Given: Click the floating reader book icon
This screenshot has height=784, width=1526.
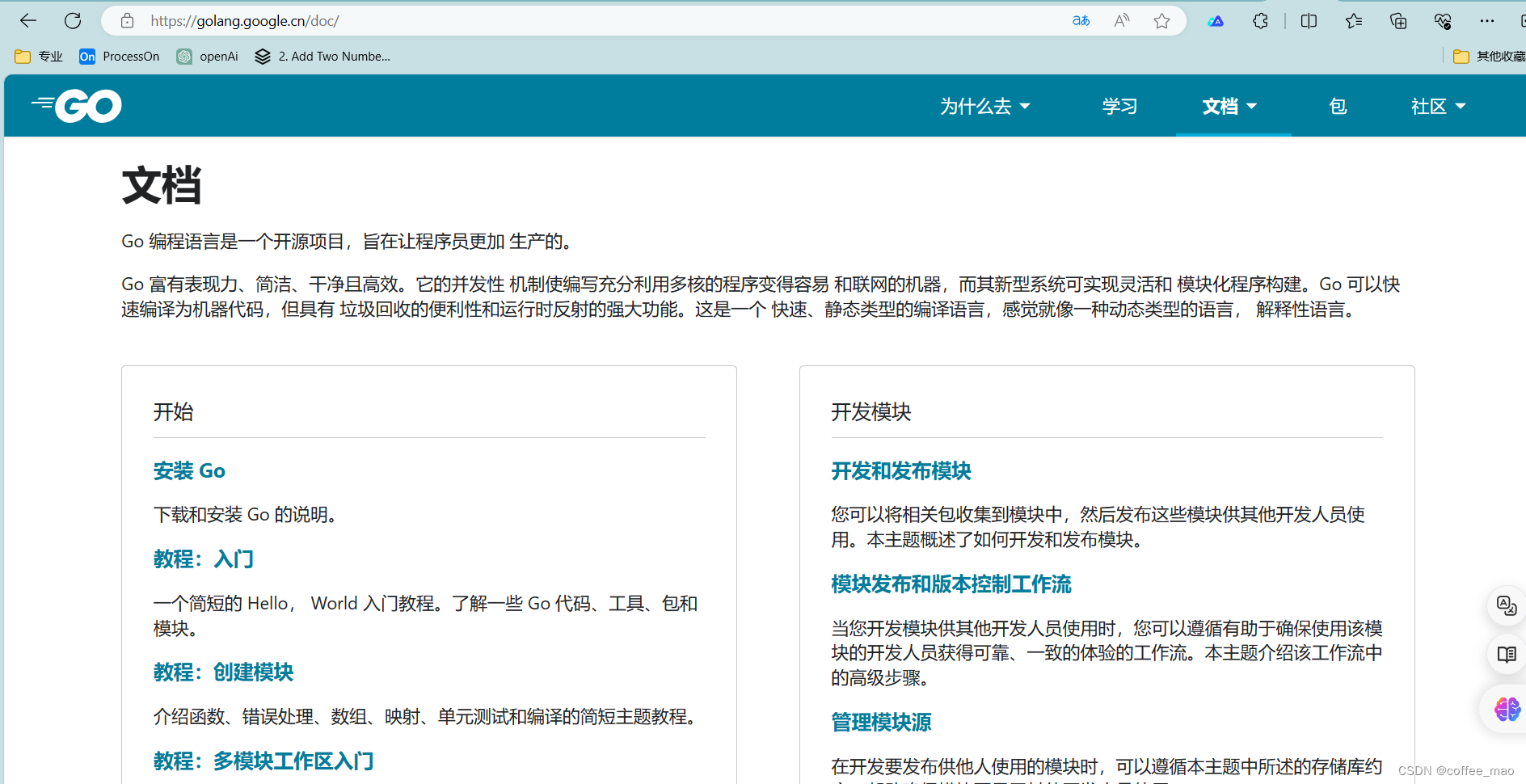Looking at the screenshot, I should coord(1507,655).
